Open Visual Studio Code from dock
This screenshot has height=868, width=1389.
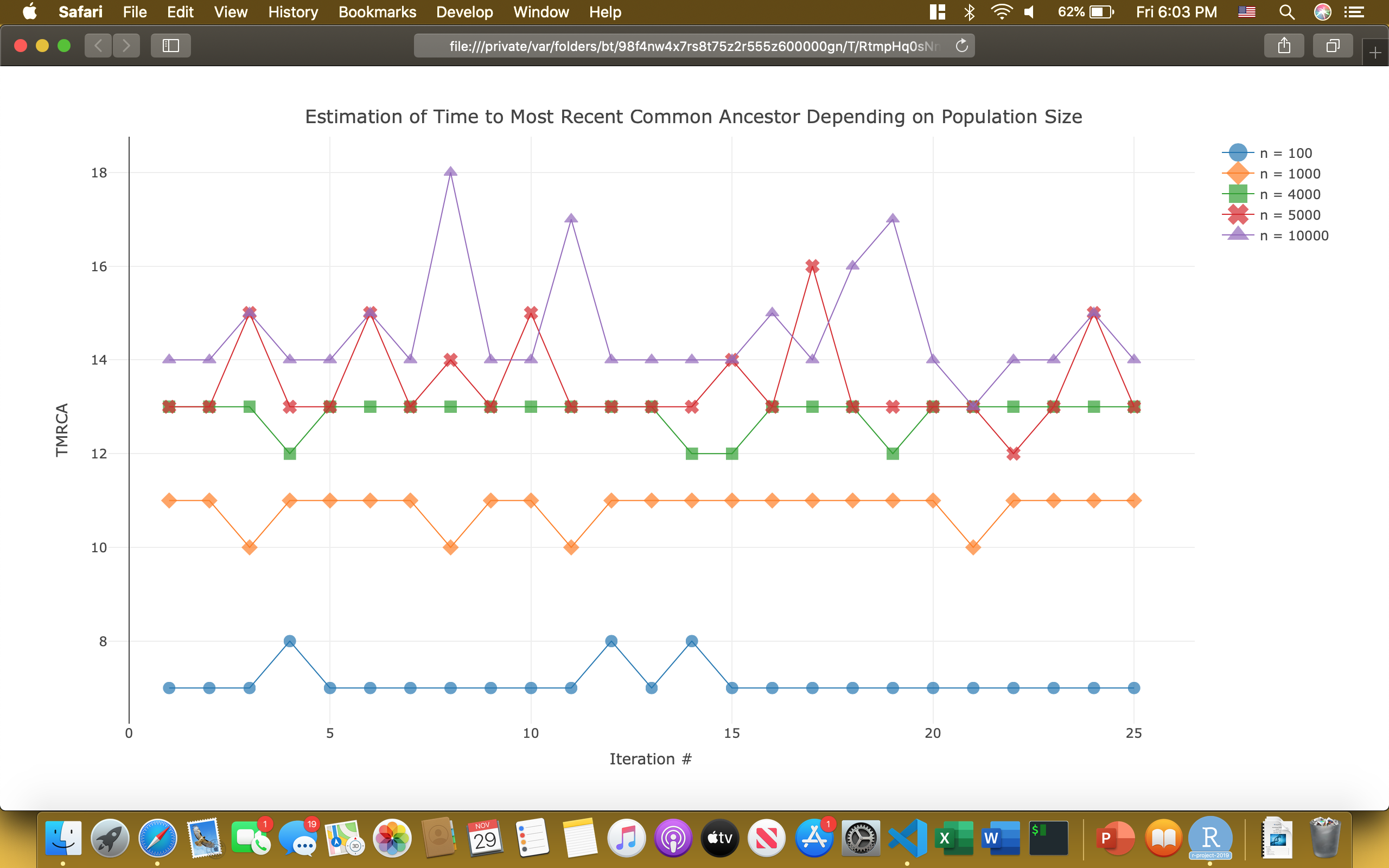tap(907, 838)
